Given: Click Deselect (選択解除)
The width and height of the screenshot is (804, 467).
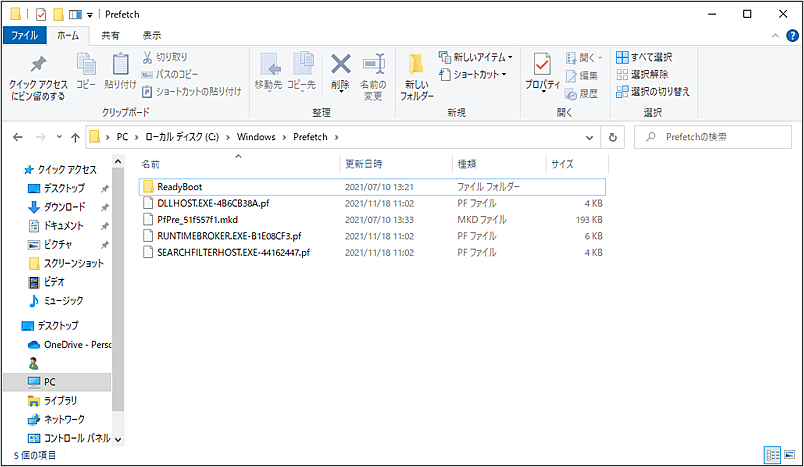Looking at the screenshot, I should 642,74.
